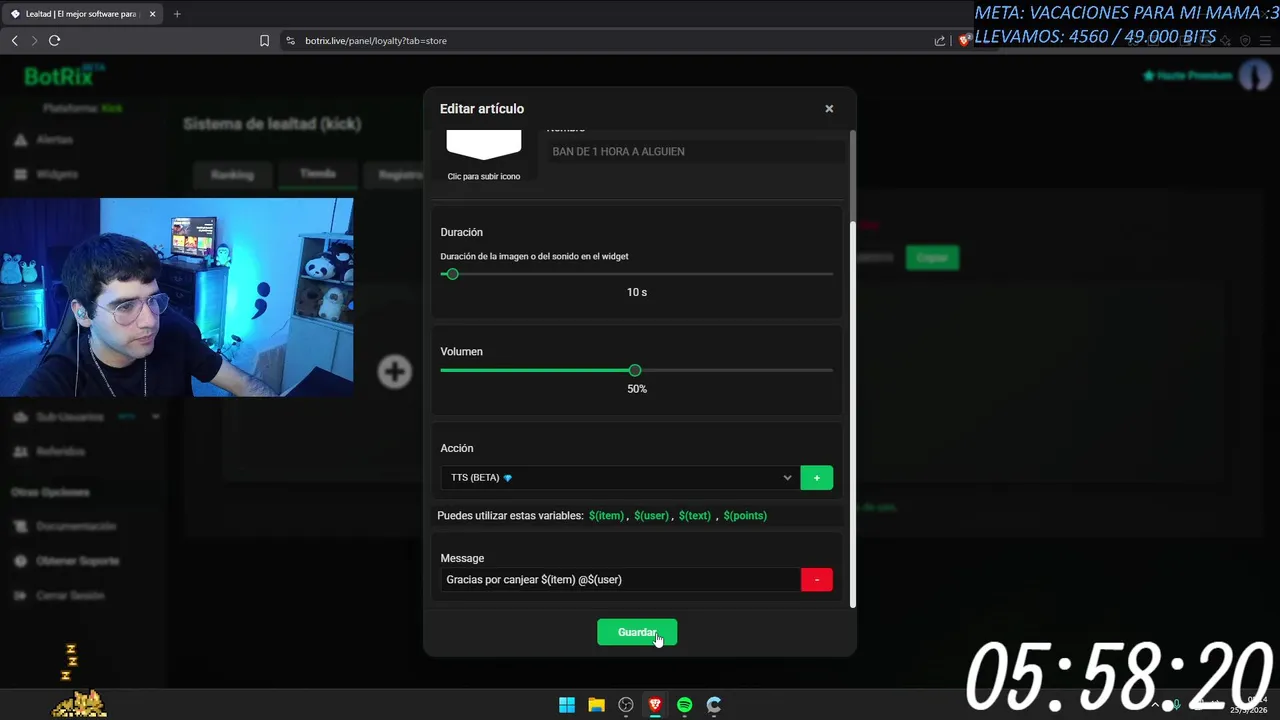1280x720 pixels.
Task: Open Spotify from taskbar
Action: pyautogui.click(x=684, y=705)
